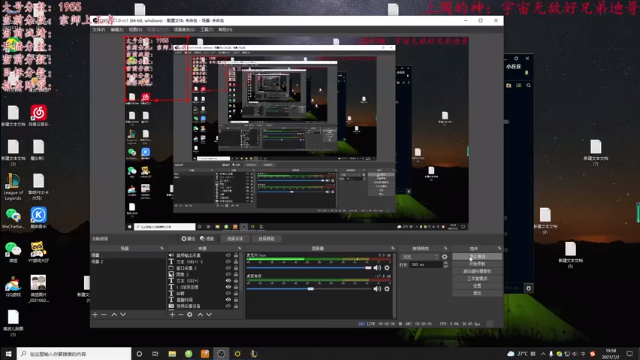This screenshot has height=360, width=640.
Task: Undock the 场景 panel via its header icon
Action: [162, 248]
